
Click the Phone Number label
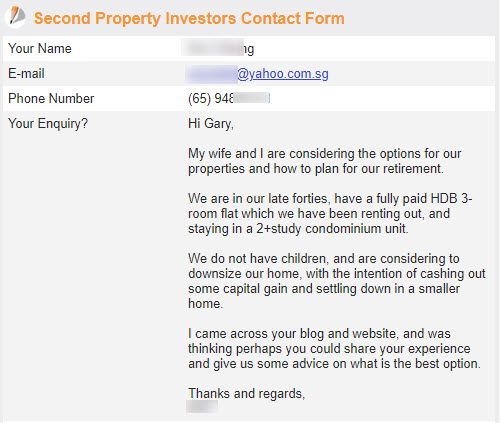(x=51, y=99)
